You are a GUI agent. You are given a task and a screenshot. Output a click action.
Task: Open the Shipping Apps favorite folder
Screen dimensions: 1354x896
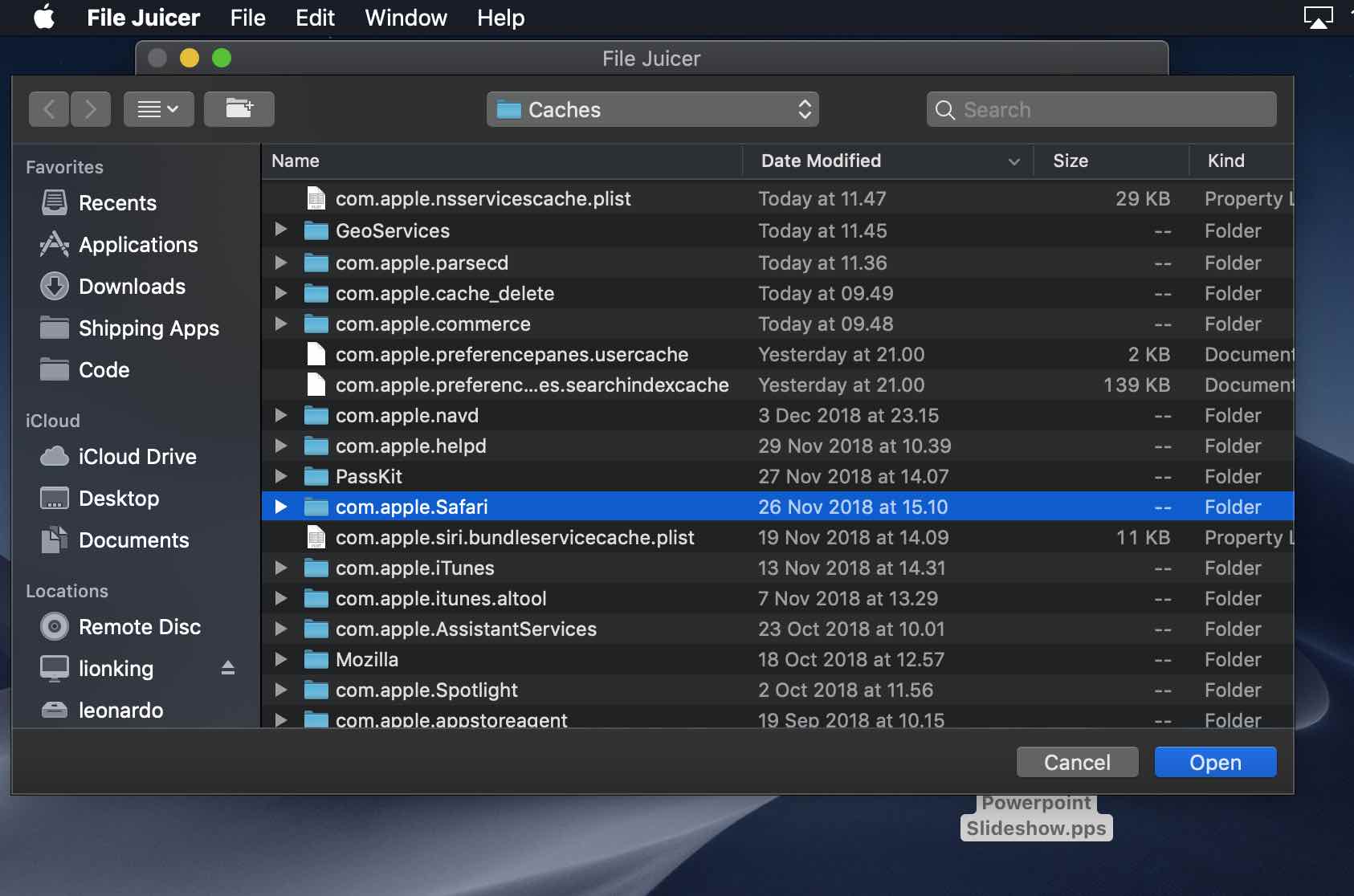pos(148,328)
